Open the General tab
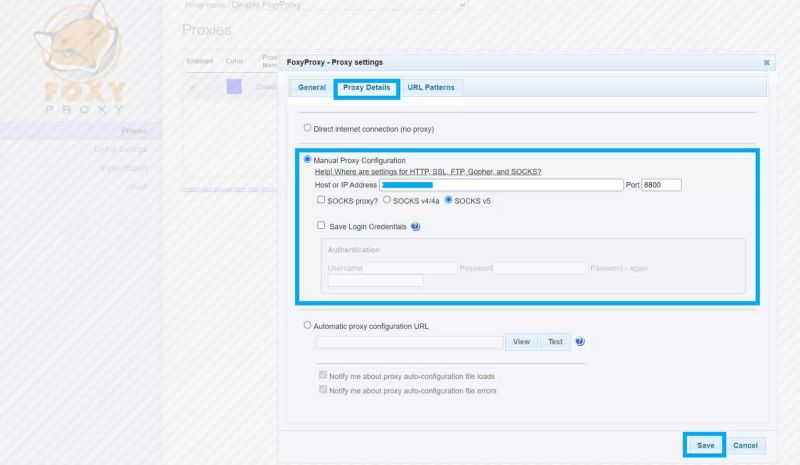The image size is (800, 465). [311, 87]
